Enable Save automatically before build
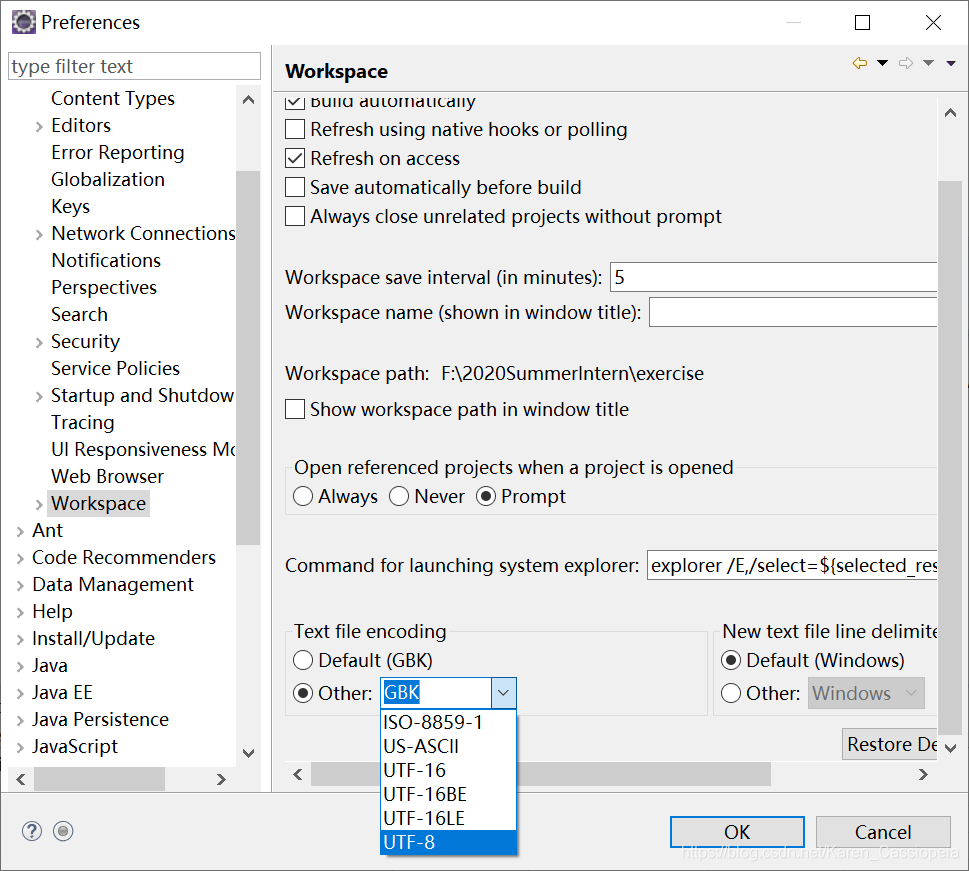The image size is (969, 871). pos(295,187)
